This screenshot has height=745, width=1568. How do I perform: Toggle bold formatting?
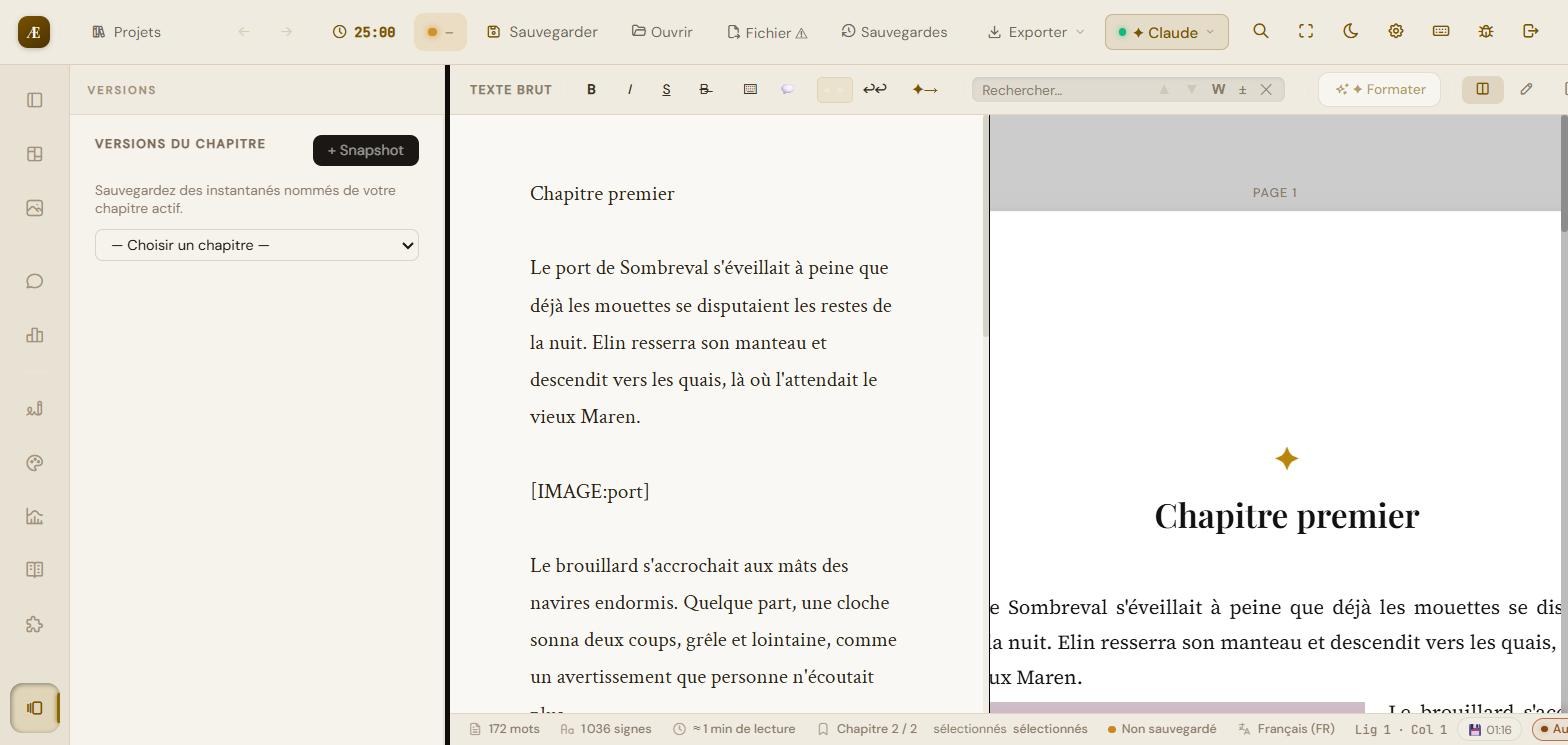pos(591,90)
